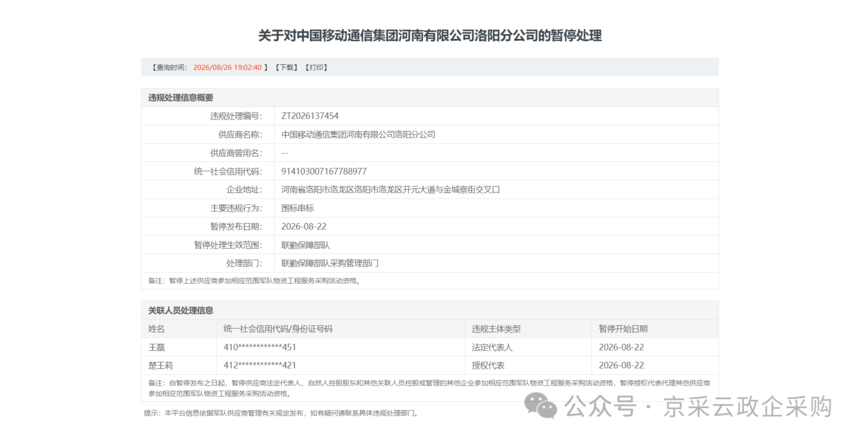Click the 主要违规行为 label
Screen dimensions: 860x441
(236, 208)
